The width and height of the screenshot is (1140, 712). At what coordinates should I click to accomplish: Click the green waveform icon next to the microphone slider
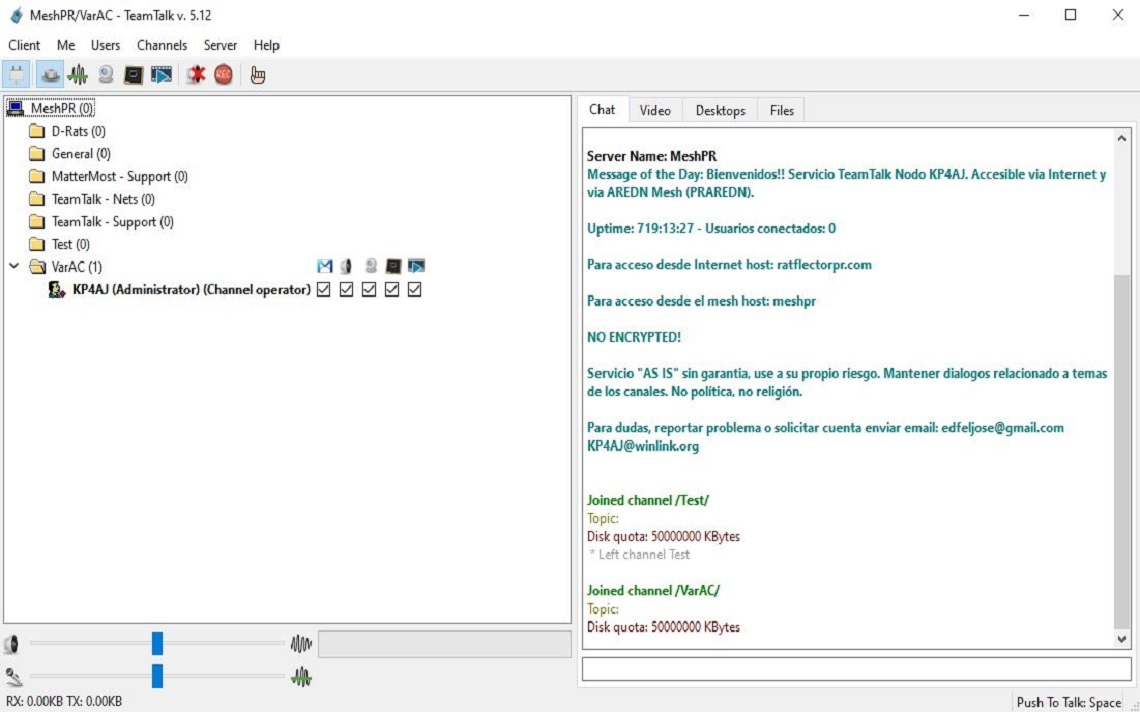tap(301, 676)
